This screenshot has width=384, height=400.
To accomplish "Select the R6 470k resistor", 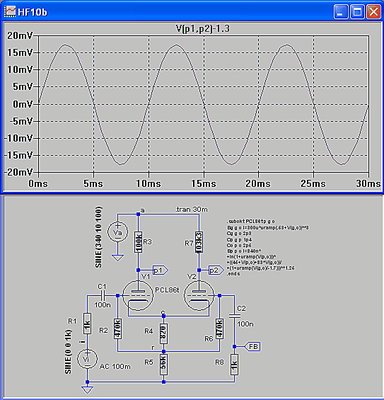I will [x=219, y=328].
